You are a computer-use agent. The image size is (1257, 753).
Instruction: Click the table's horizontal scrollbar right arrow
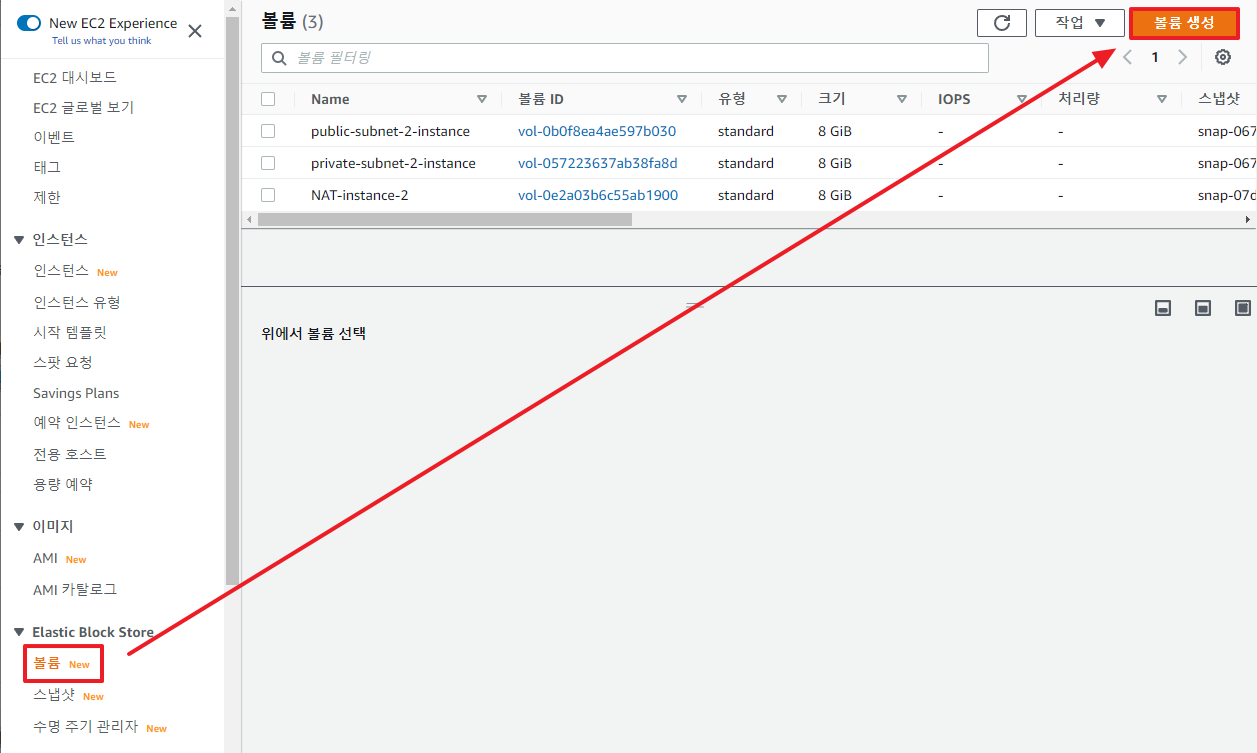[1249, 218]
